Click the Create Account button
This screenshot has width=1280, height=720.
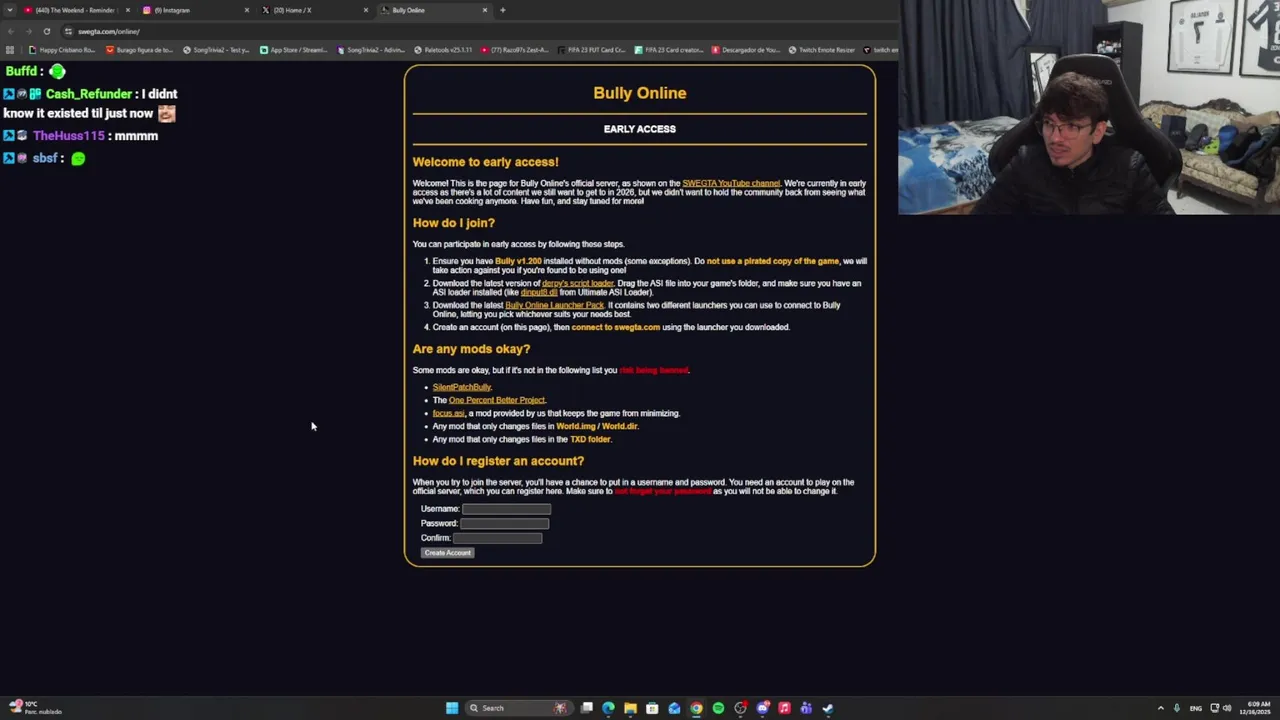click(x=447, y=553)
